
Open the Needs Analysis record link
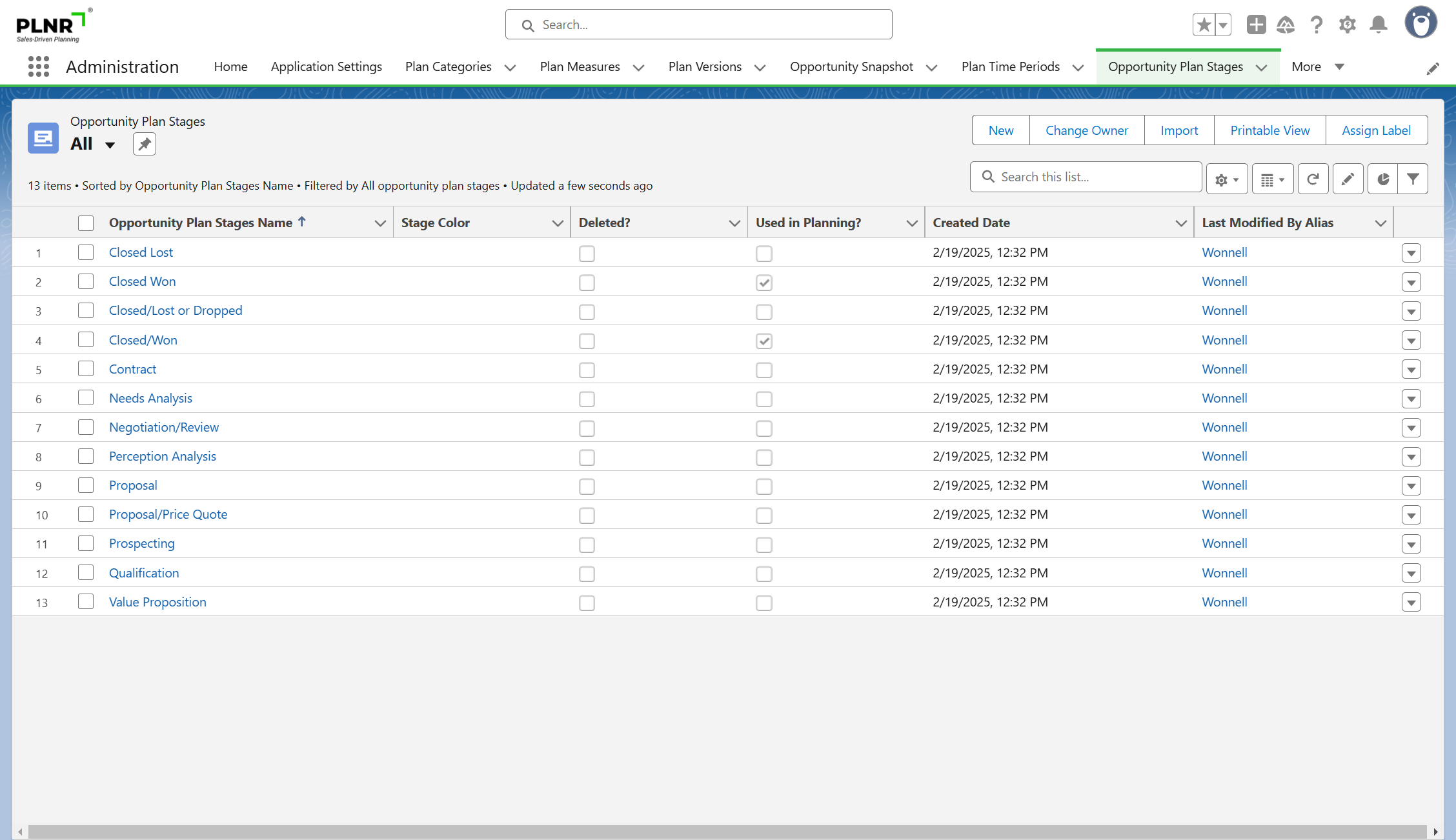pyautogui.click(x=150, y=398)
